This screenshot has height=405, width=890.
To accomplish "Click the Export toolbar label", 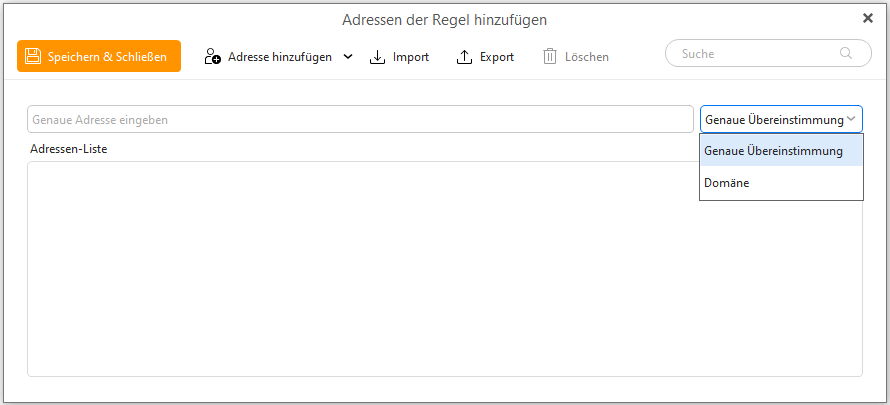I will pyautogui.click(x=497, y=57).
